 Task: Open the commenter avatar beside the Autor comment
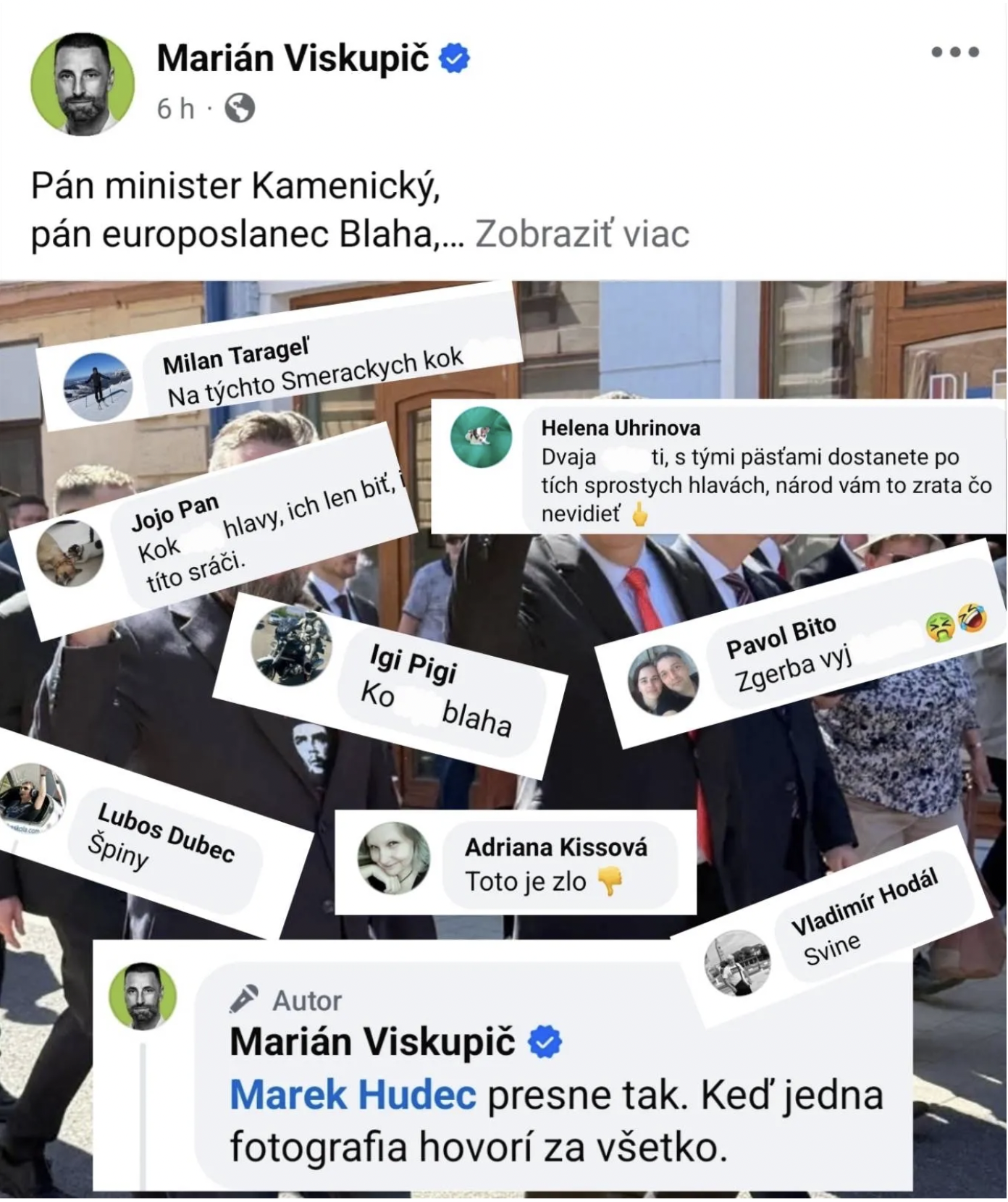[143, 997]
